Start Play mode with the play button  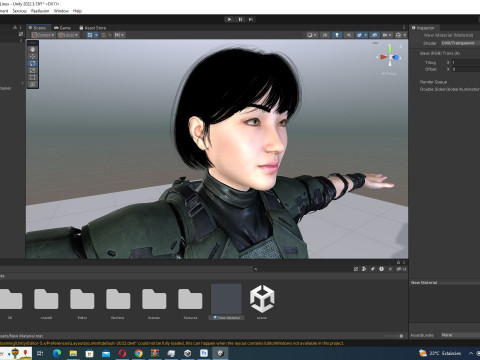229,19
